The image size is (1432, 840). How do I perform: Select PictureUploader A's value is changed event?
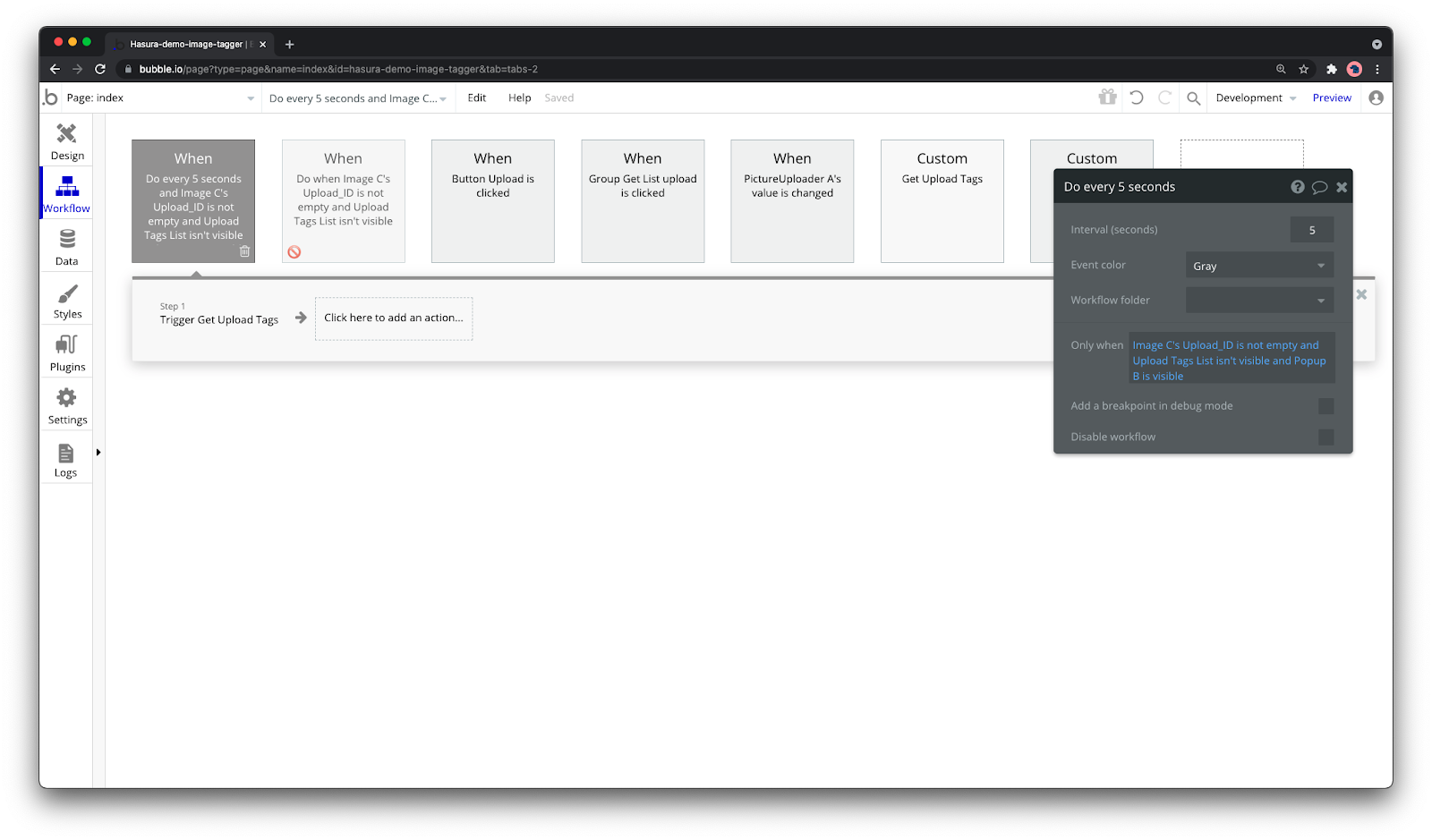(x=792, y=201)
